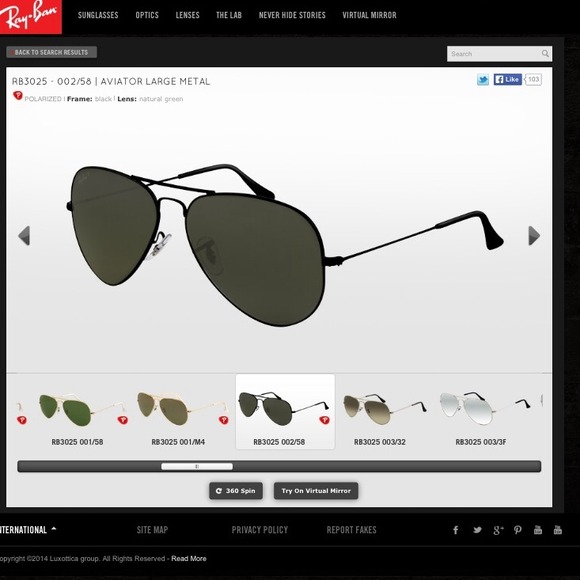The image size is (580, 580).
Task: Click Try On Virtual Mirror button
Action: click(x=316, y=491)
